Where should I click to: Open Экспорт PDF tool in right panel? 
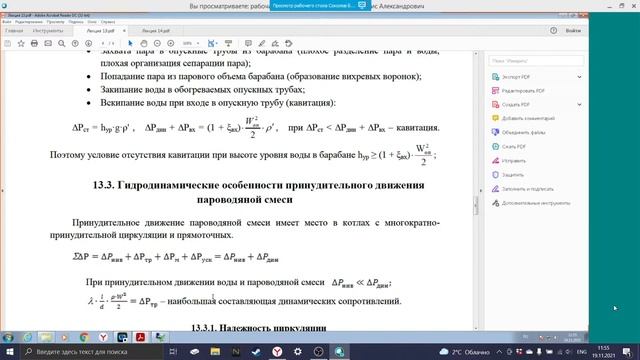(x=516, y=77)
